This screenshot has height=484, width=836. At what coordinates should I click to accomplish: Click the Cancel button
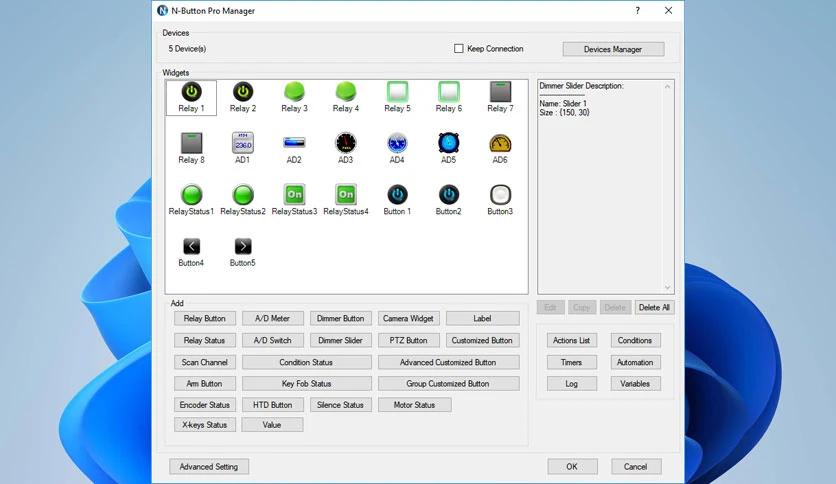coord(636,466)
